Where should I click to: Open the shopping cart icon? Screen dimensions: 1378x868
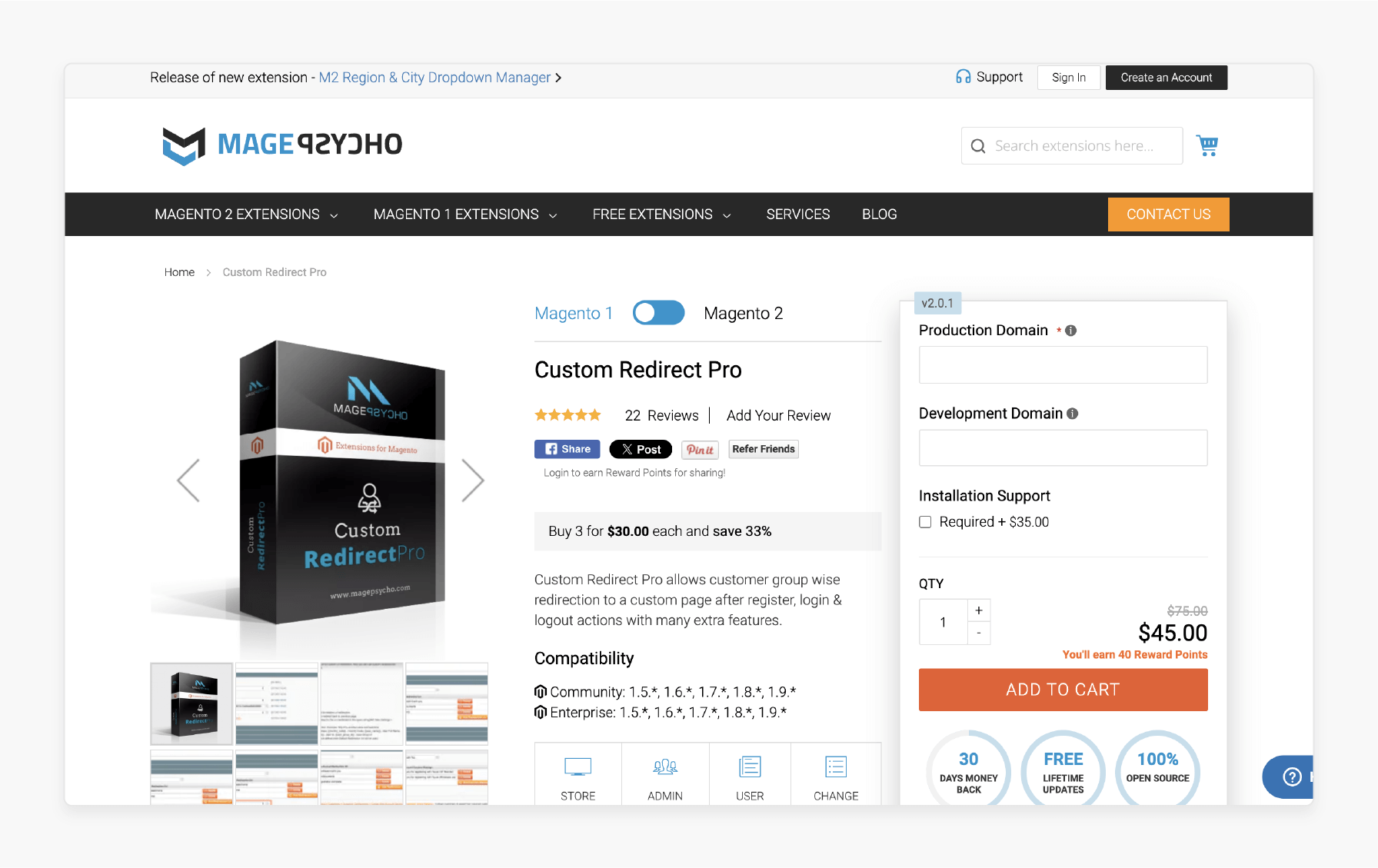[1207, 145]
